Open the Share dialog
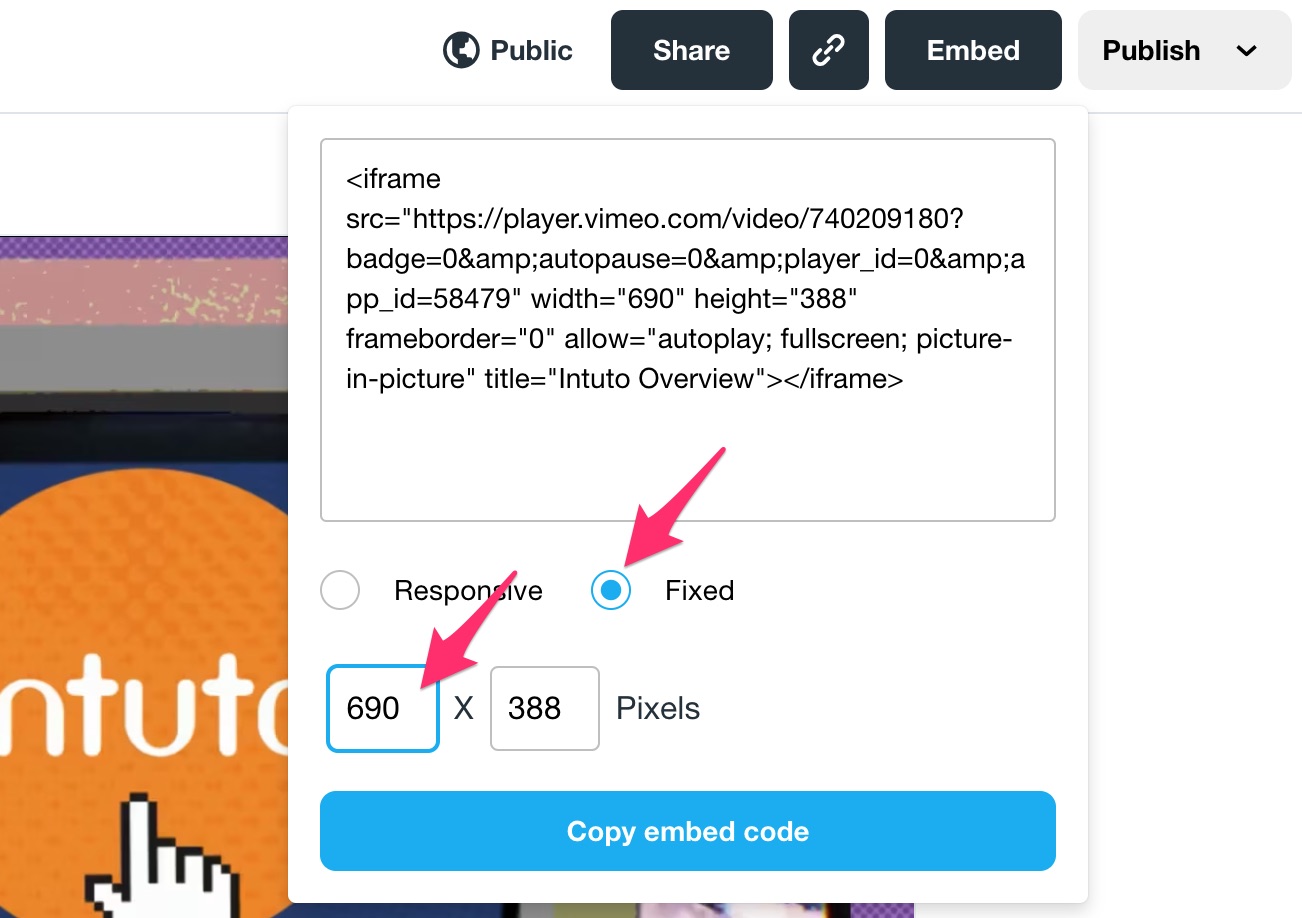This screenshot has height=918, width=1302. (691, 51)
